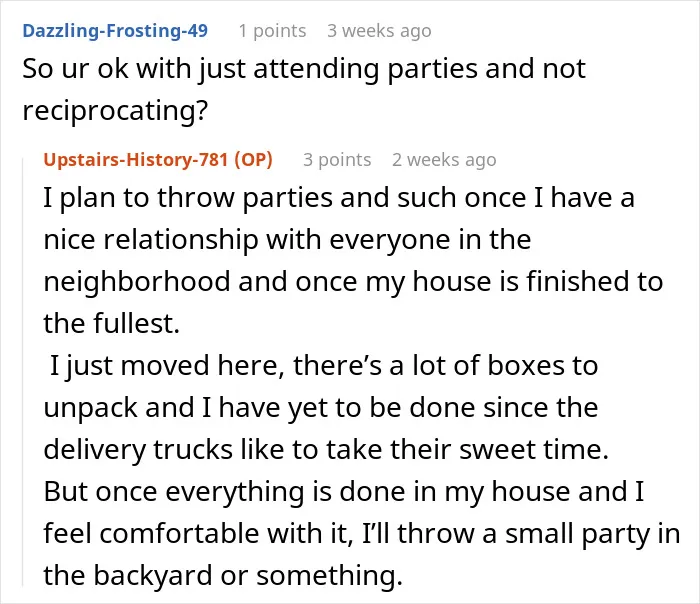Click the "3 weeks ago" comment timestamp
The height and width of the screenshot is (604, 700).
click(x=379, y=31)
